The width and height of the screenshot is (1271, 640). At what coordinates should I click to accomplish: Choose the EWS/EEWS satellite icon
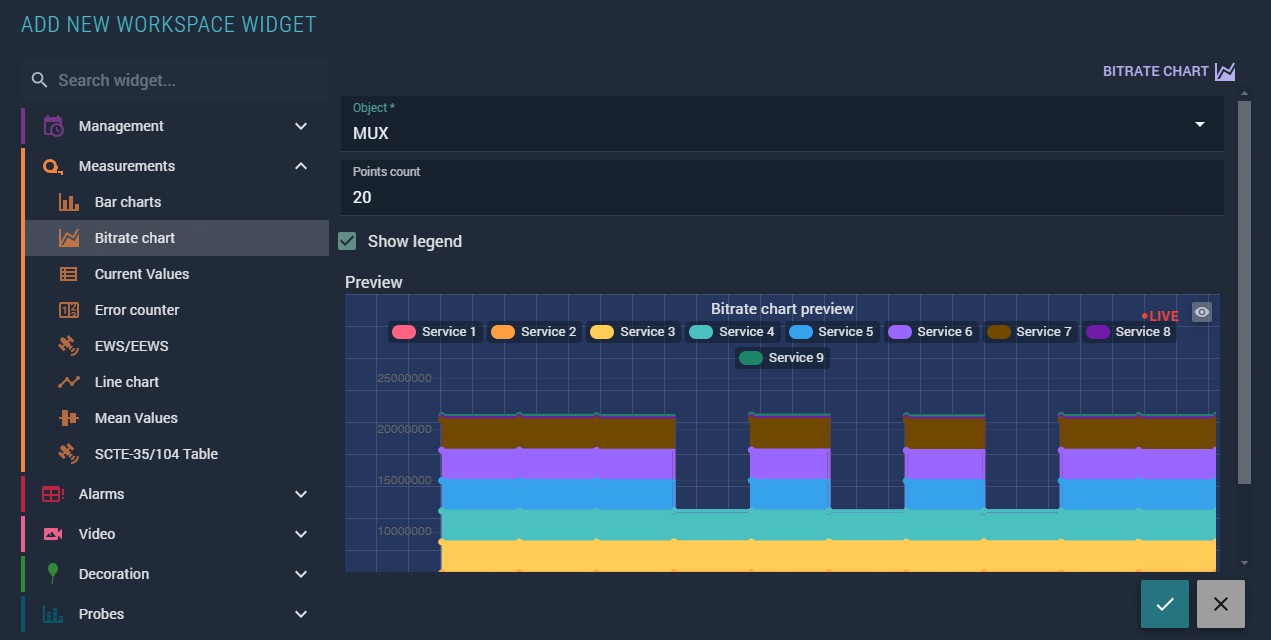coord(68,346)
